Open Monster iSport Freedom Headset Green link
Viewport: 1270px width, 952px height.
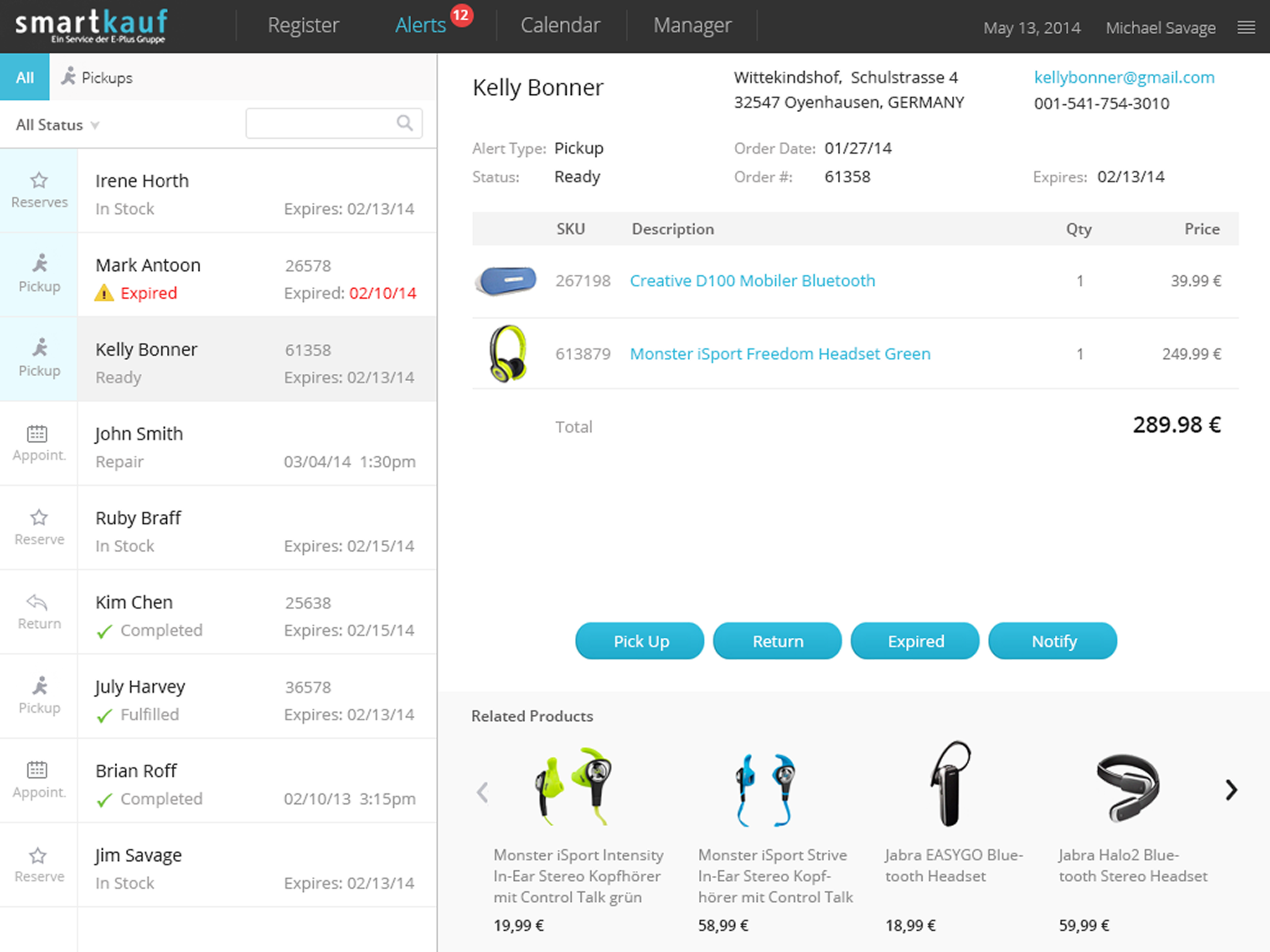point(779,354)
